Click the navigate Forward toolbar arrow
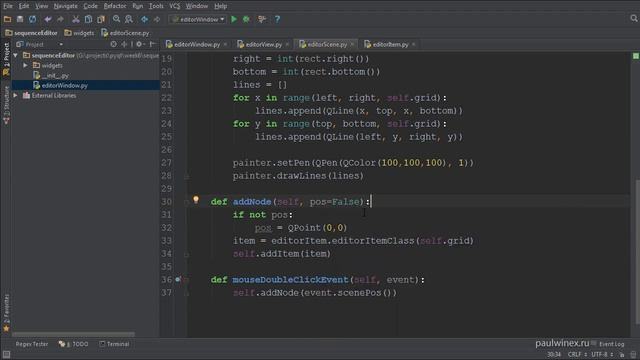 tap(157, 19)
